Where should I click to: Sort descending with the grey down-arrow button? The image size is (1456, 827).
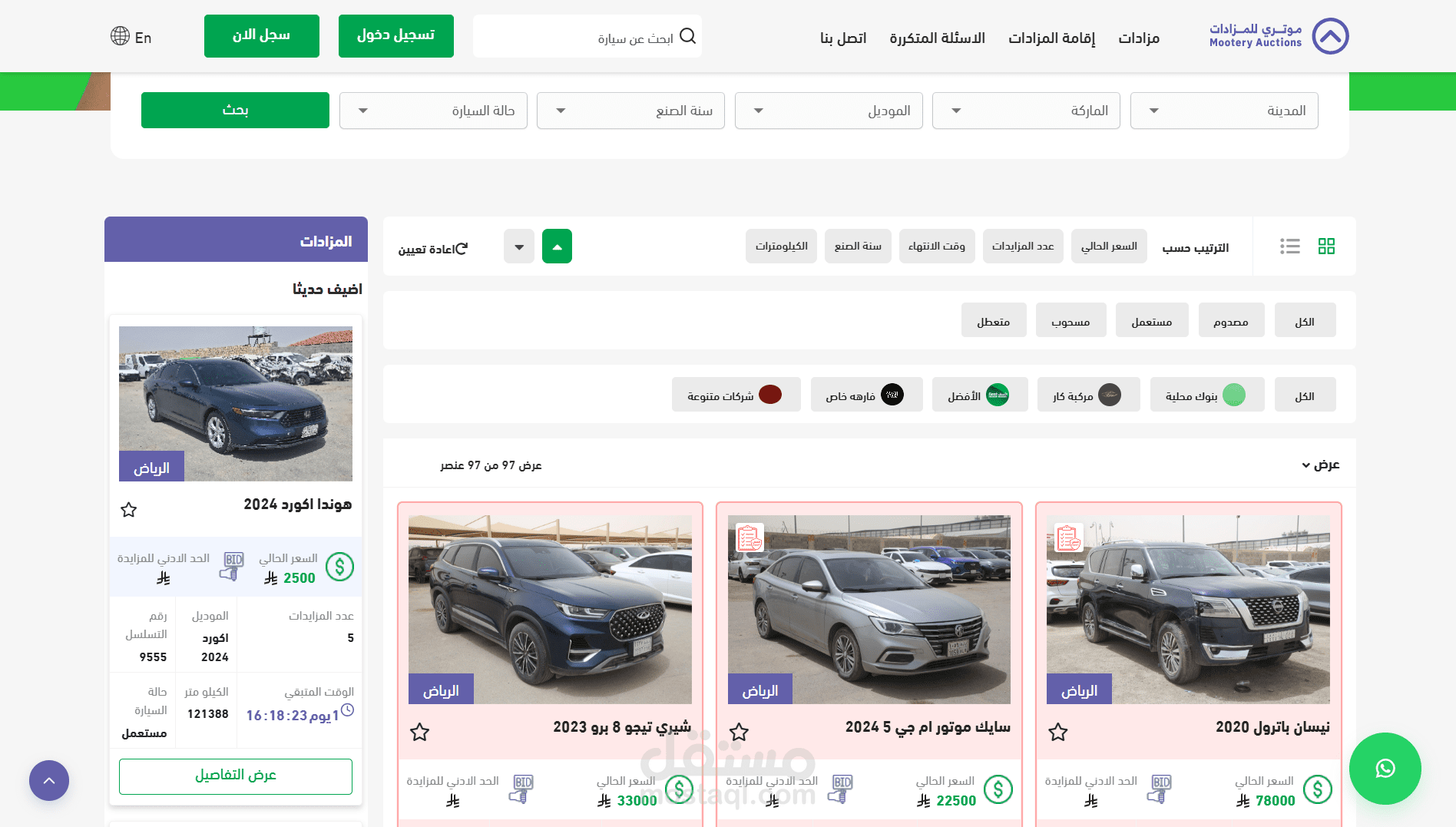point(519,246)
